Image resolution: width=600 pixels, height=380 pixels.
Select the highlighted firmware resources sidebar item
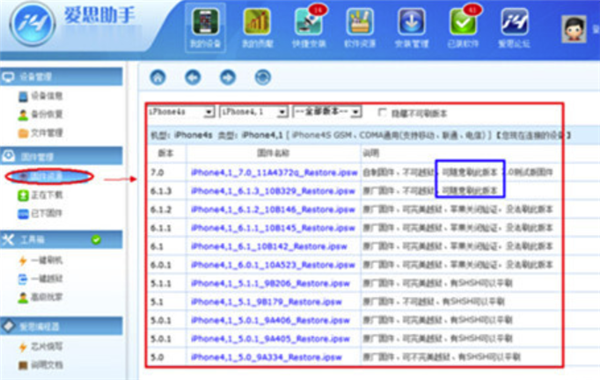click(49, 176)
